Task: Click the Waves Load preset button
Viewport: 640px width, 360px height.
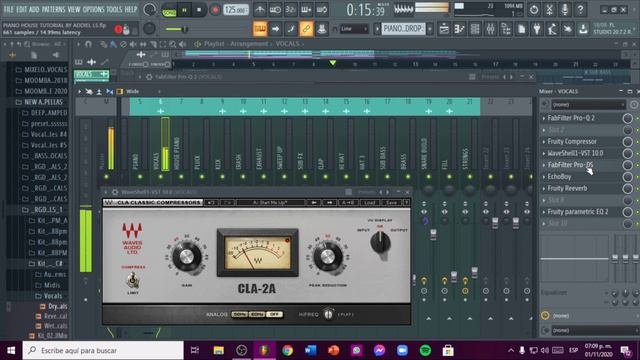Action: (370, 202)
